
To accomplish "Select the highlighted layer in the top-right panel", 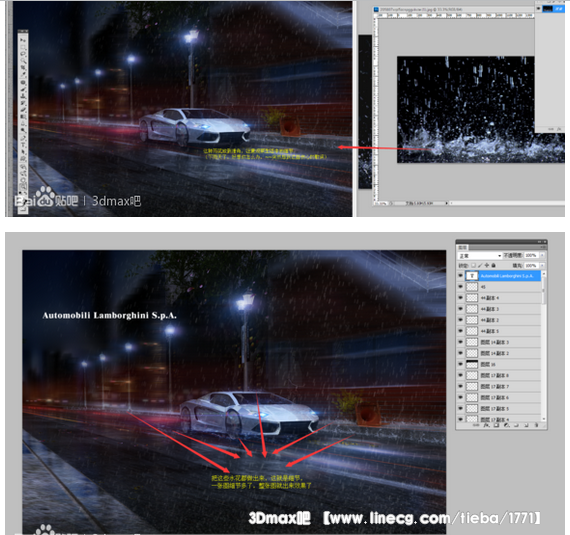I will pos(552,9).
